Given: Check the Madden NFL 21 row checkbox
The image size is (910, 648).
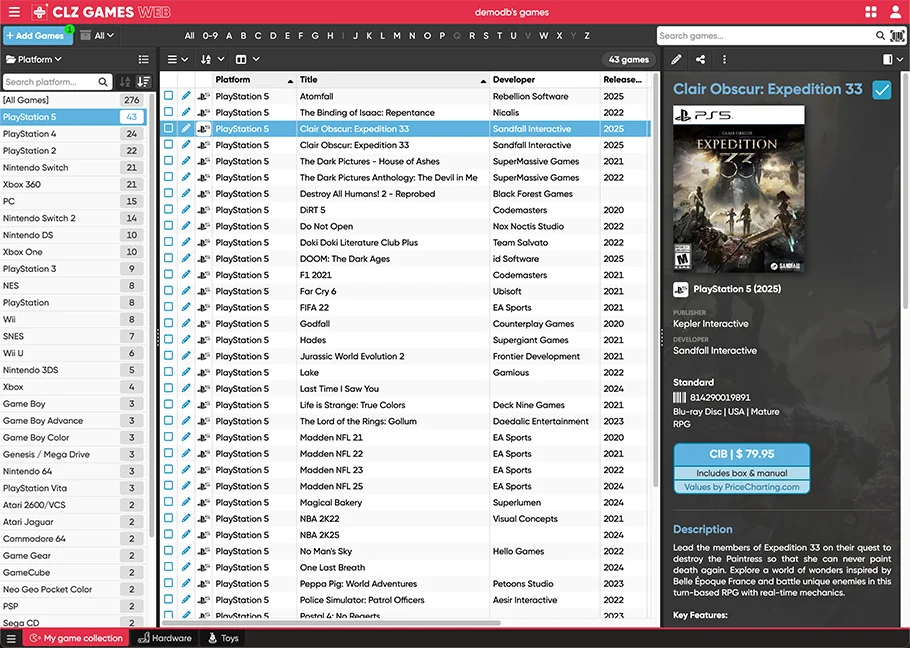Looking at the screenshot, I should coord(168,436).
